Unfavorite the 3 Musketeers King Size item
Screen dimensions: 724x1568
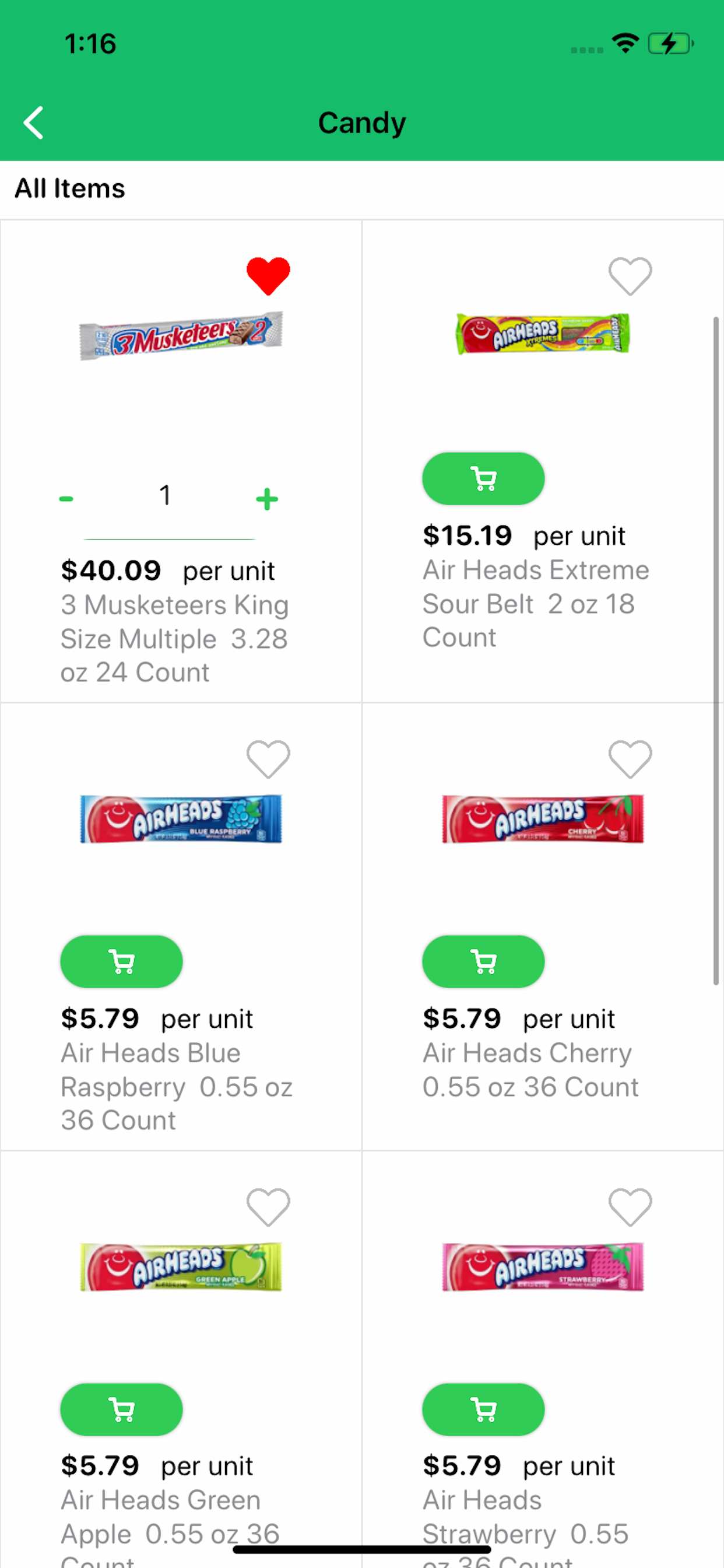268,276
